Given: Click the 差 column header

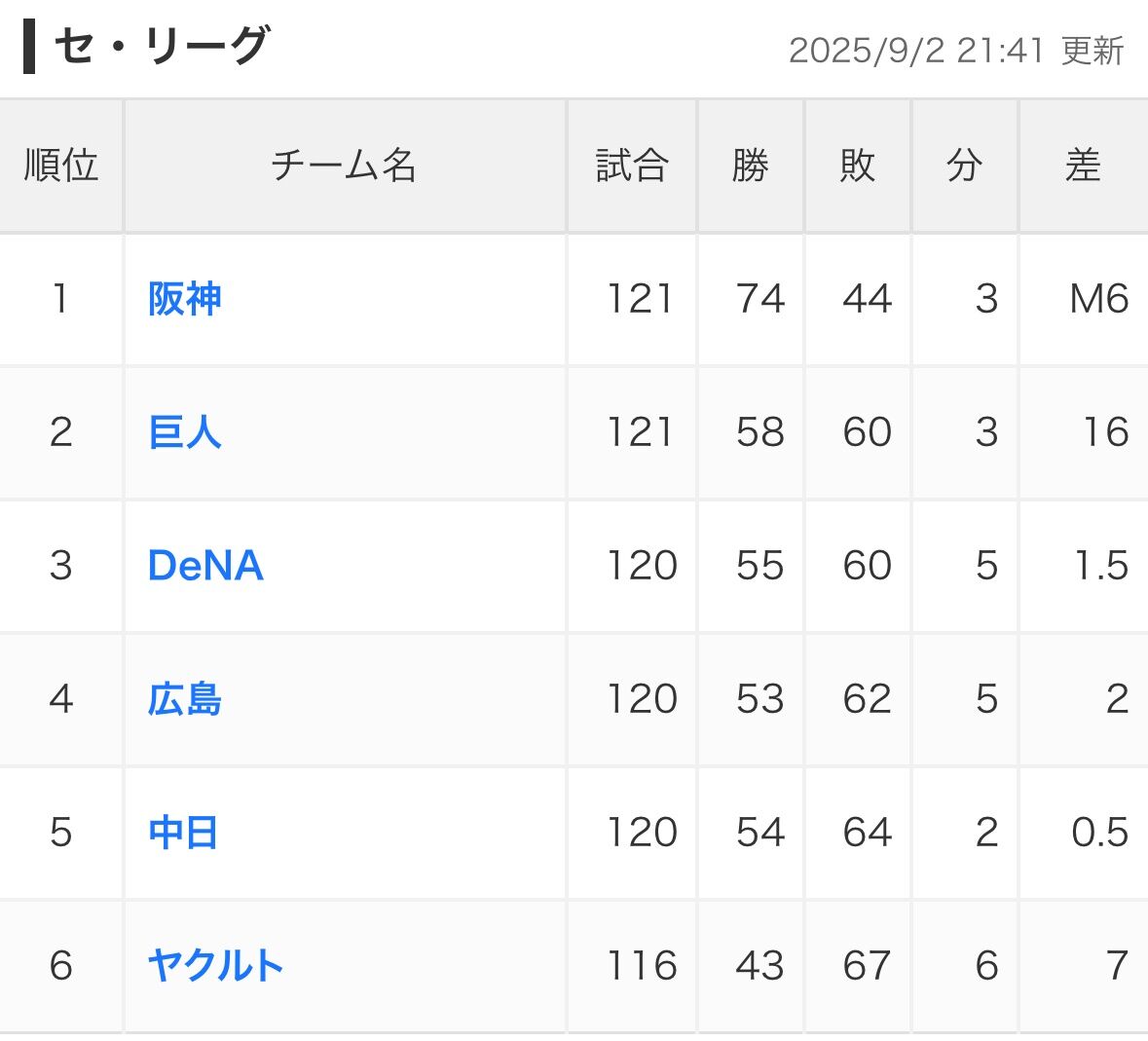Looking at the screenshot, I should click(x=1083, y=166).
